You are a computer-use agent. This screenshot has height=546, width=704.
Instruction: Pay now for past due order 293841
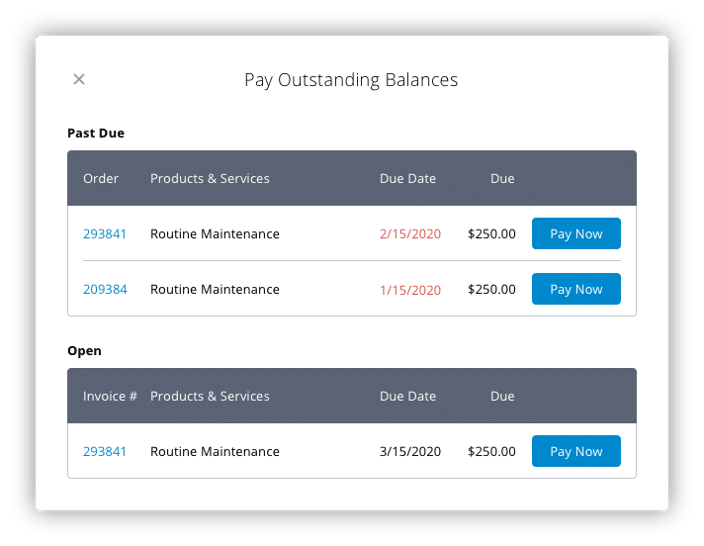576,234
